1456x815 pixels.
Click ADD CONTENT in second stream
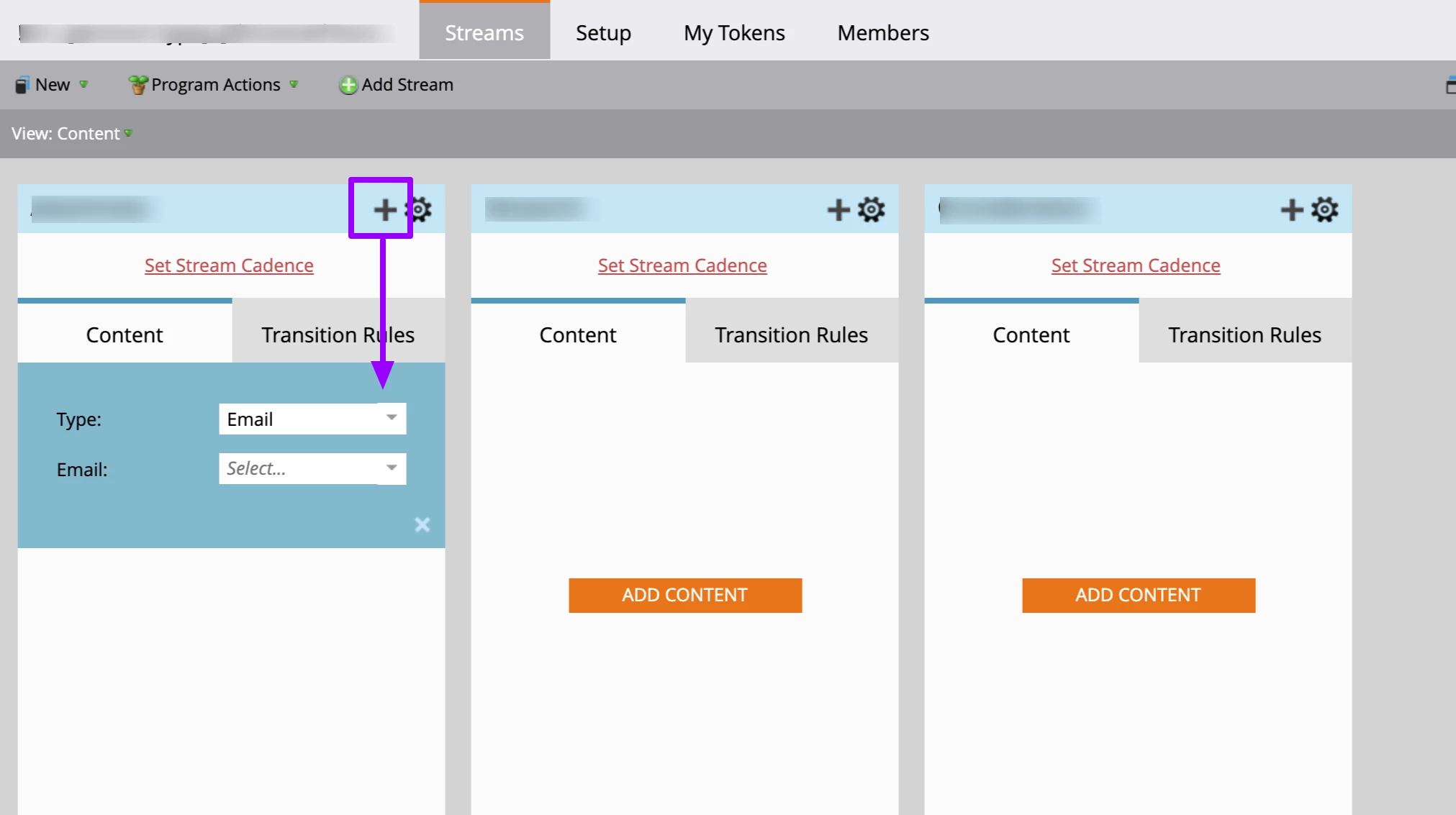click(x=684, y=595)
